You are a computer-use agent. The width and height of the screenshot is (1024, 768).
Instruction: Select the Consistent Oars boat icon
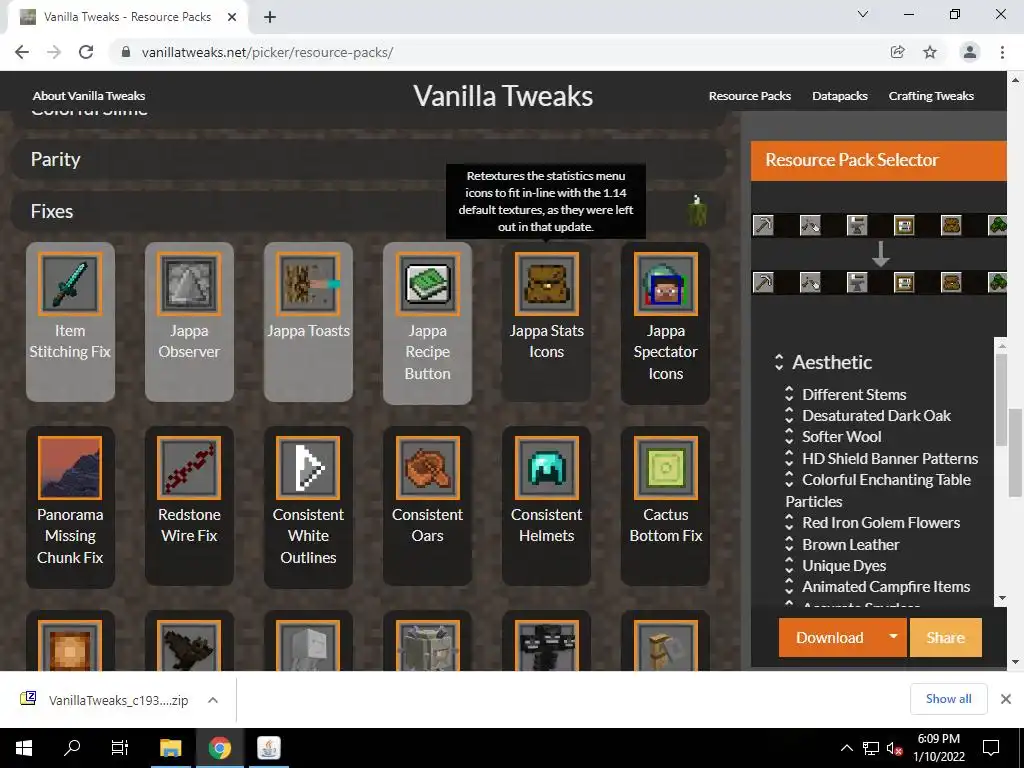tap(427, 468)
